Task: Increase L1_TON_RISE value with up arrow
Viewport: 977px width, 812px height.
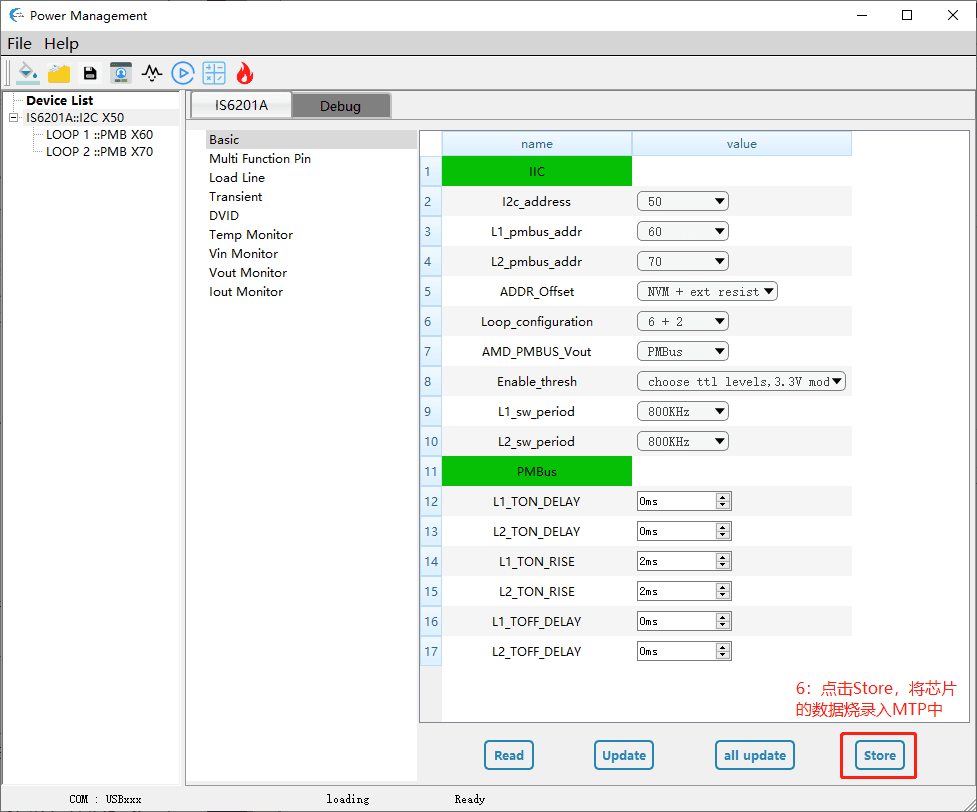Action: [723, 557]
